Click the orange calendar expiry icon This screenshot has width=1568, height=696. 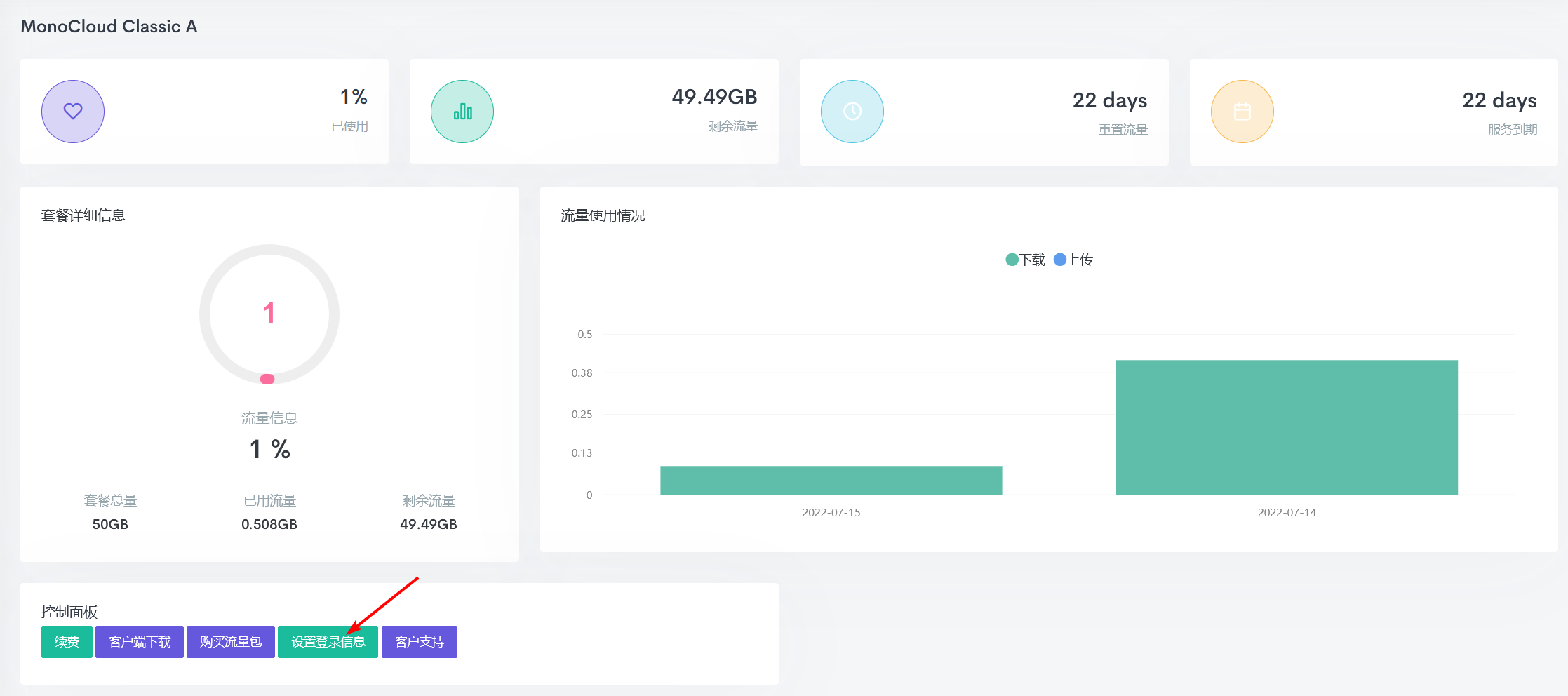click(x=1242, y=112)
